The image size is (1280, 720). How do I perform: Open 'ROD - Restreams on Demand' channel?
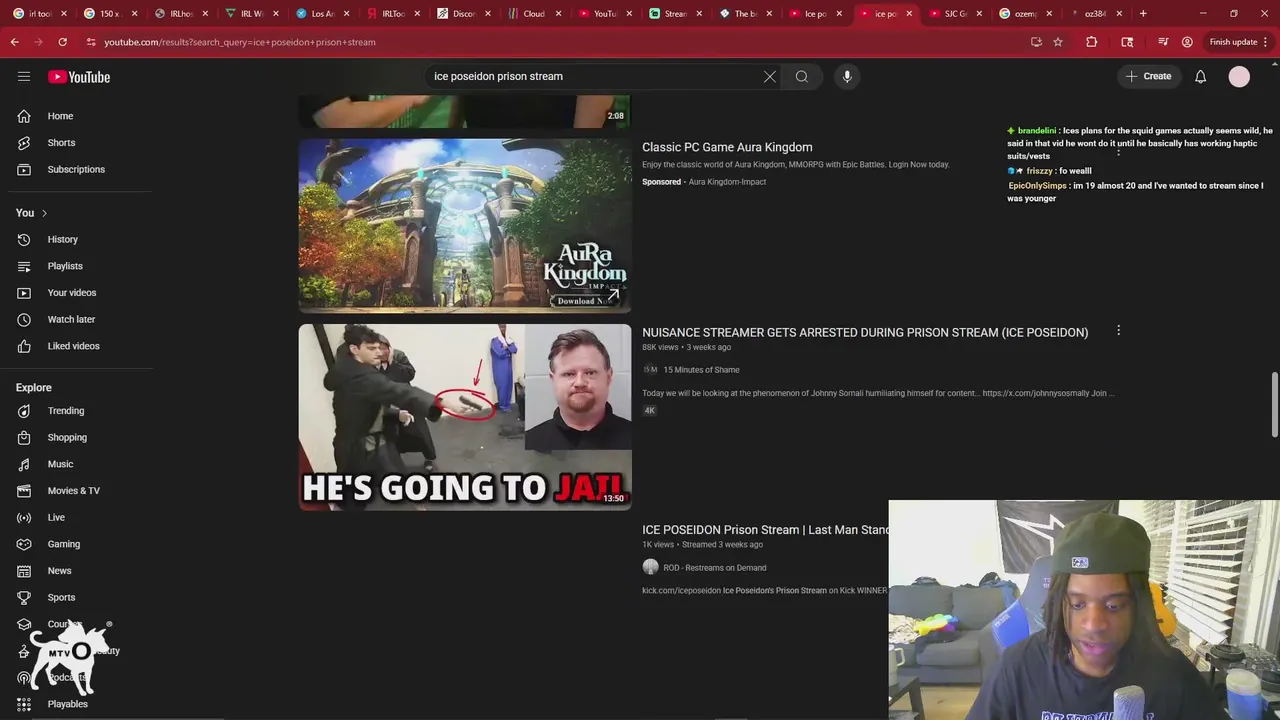coord(714,568)
